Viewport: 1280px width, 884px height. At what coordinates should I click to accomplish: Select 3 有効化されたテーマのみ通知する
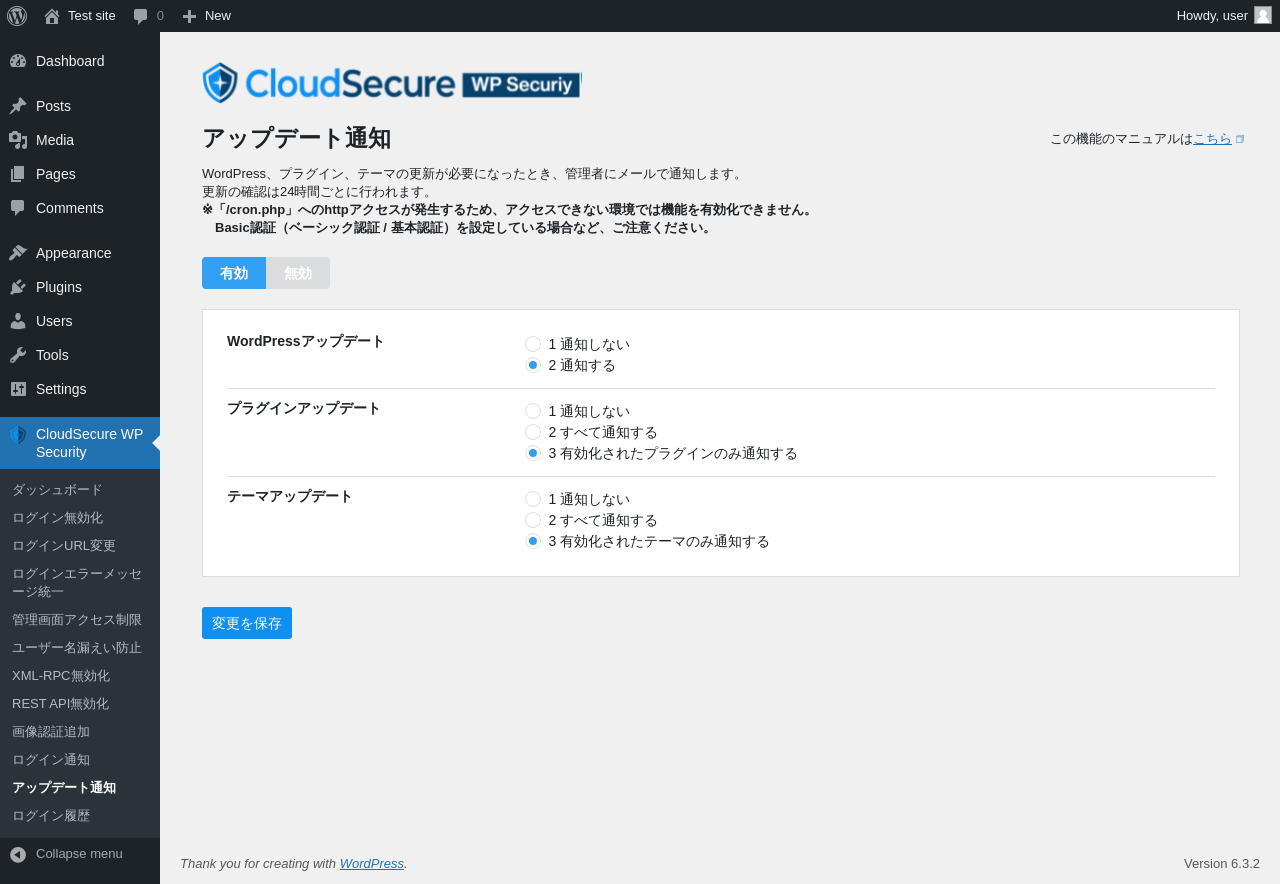pyautogui.click(x=533, y=541)
